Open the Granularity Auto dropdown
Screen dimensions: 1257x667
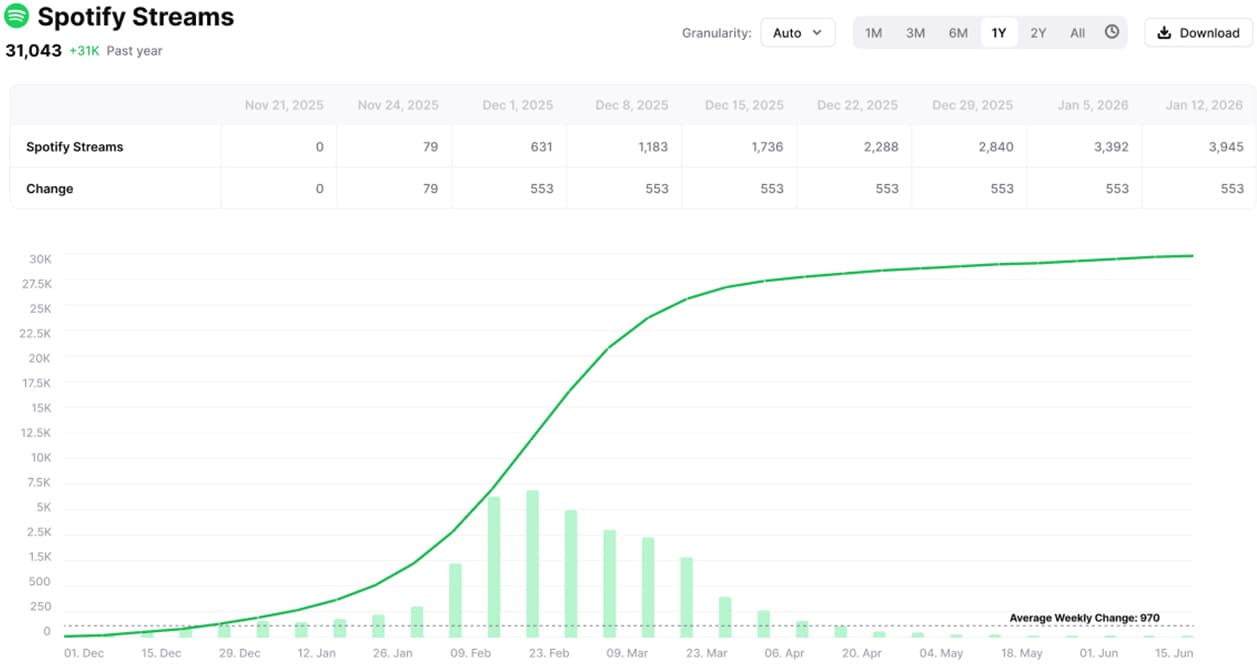tap(798, 33)
